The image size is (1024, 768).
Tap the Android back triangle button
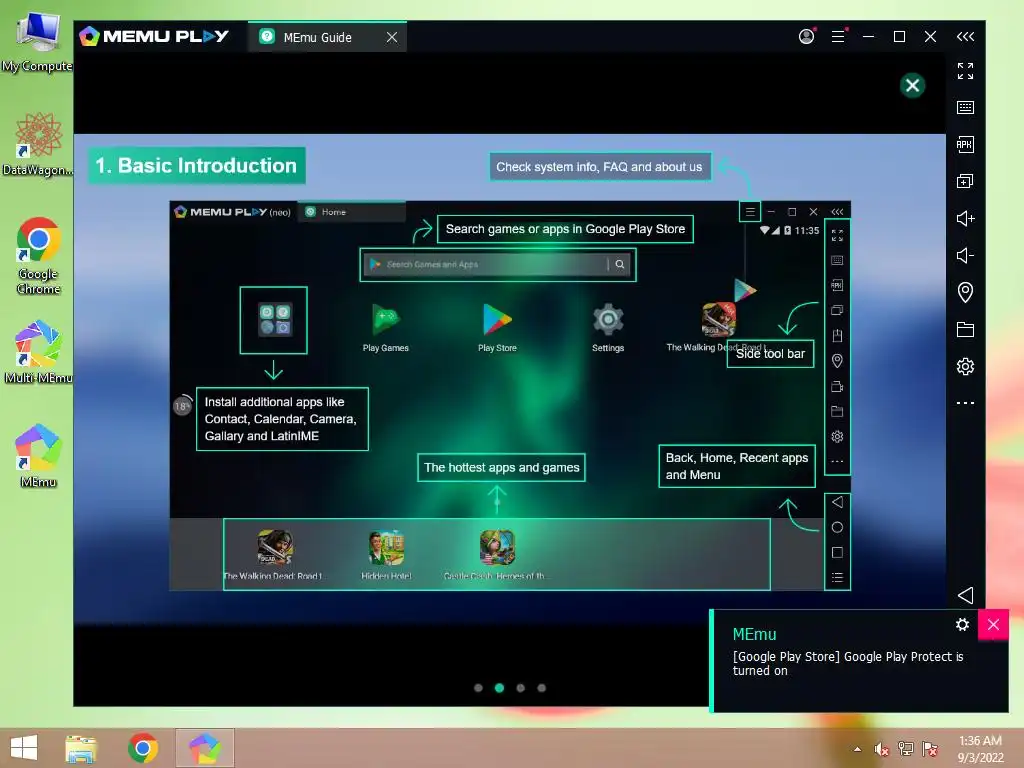966,595
